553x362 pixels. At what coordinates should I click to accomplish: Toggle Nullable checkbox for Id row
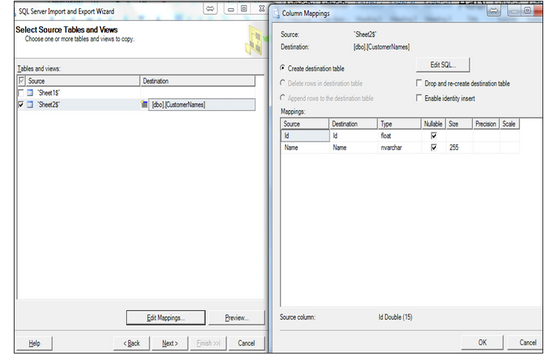pos(434,135)
